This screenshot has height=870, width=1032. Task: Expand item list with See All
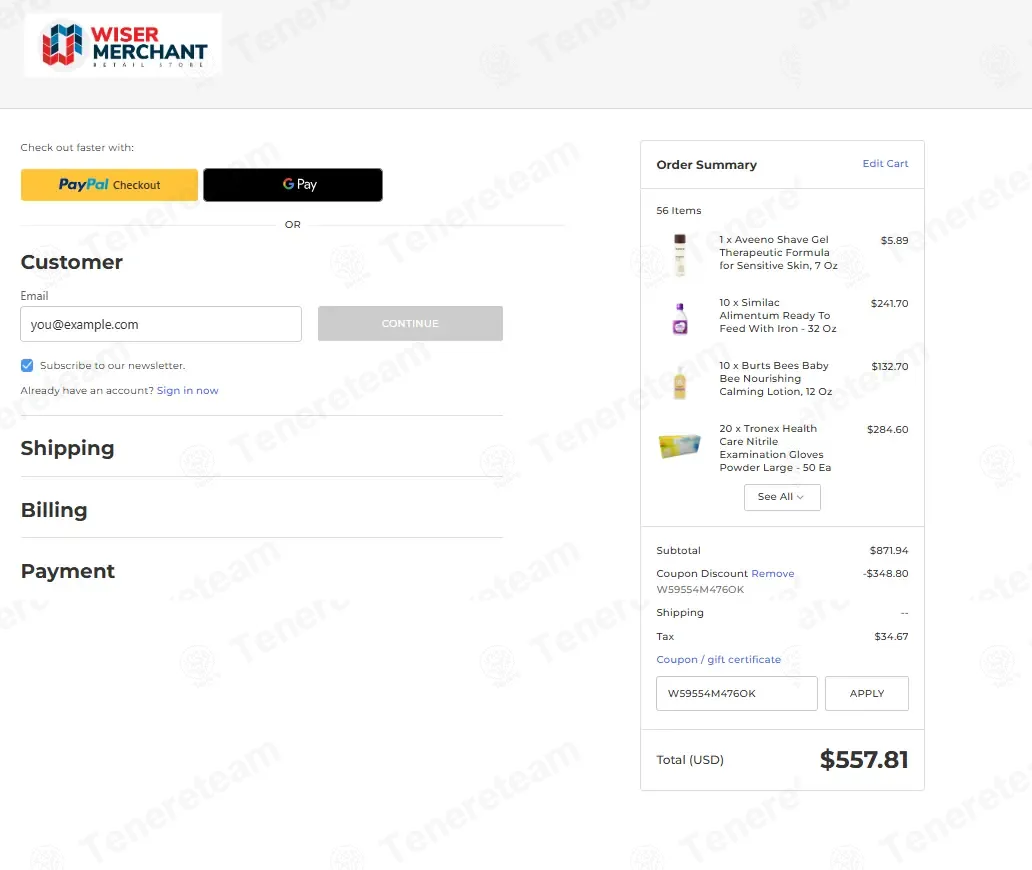click(x=782, y=497)
